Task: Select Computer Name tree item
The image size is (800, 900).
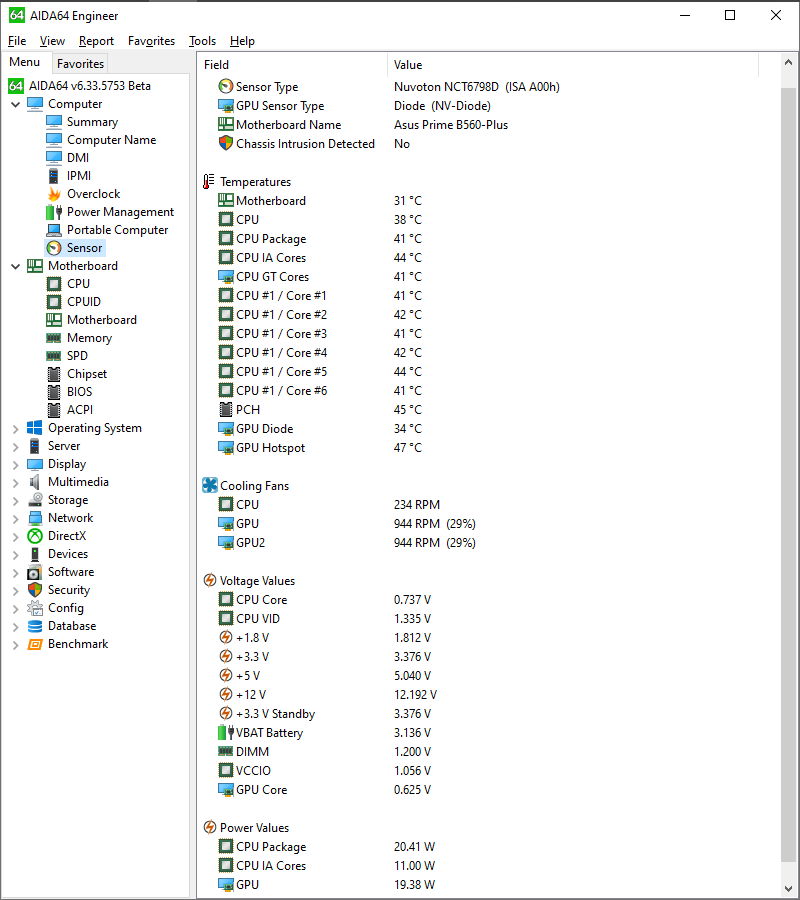Action: (111, 139)
